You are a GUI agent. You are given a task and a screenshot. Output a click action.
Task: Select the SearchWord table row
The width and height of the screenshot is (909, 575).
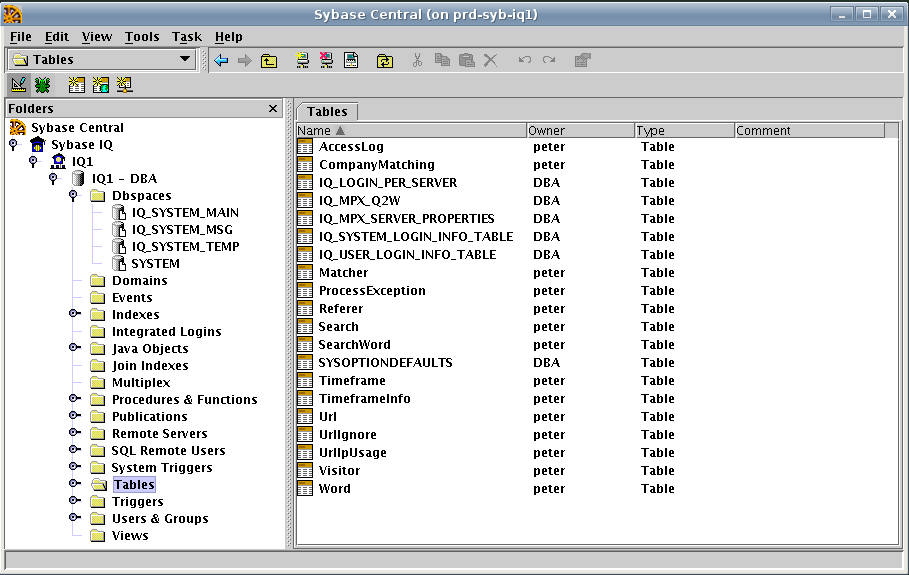[354, 345]
